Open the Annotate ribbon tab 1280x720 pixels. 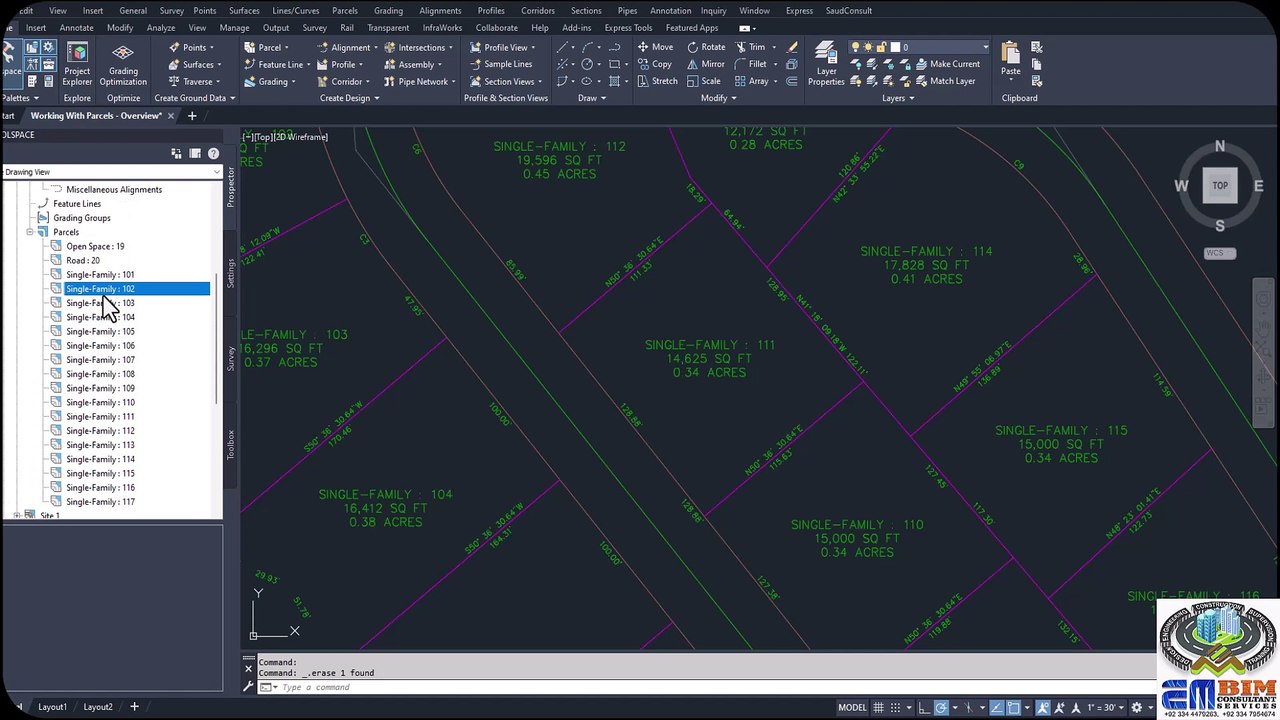tap(76, 28)
